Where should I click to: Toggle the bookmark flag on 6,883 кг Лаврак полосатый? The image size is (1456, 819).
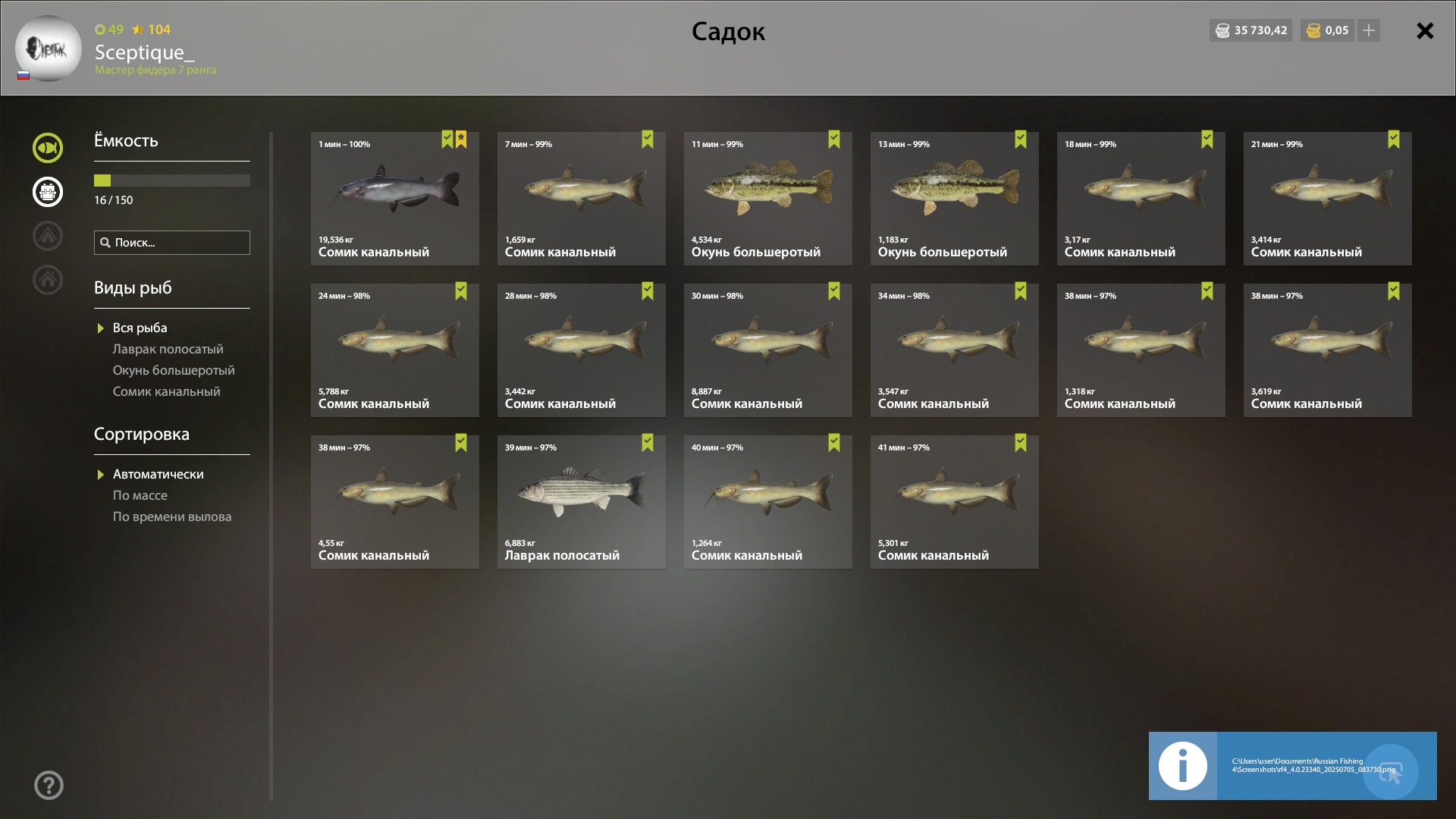coord(648,443)
